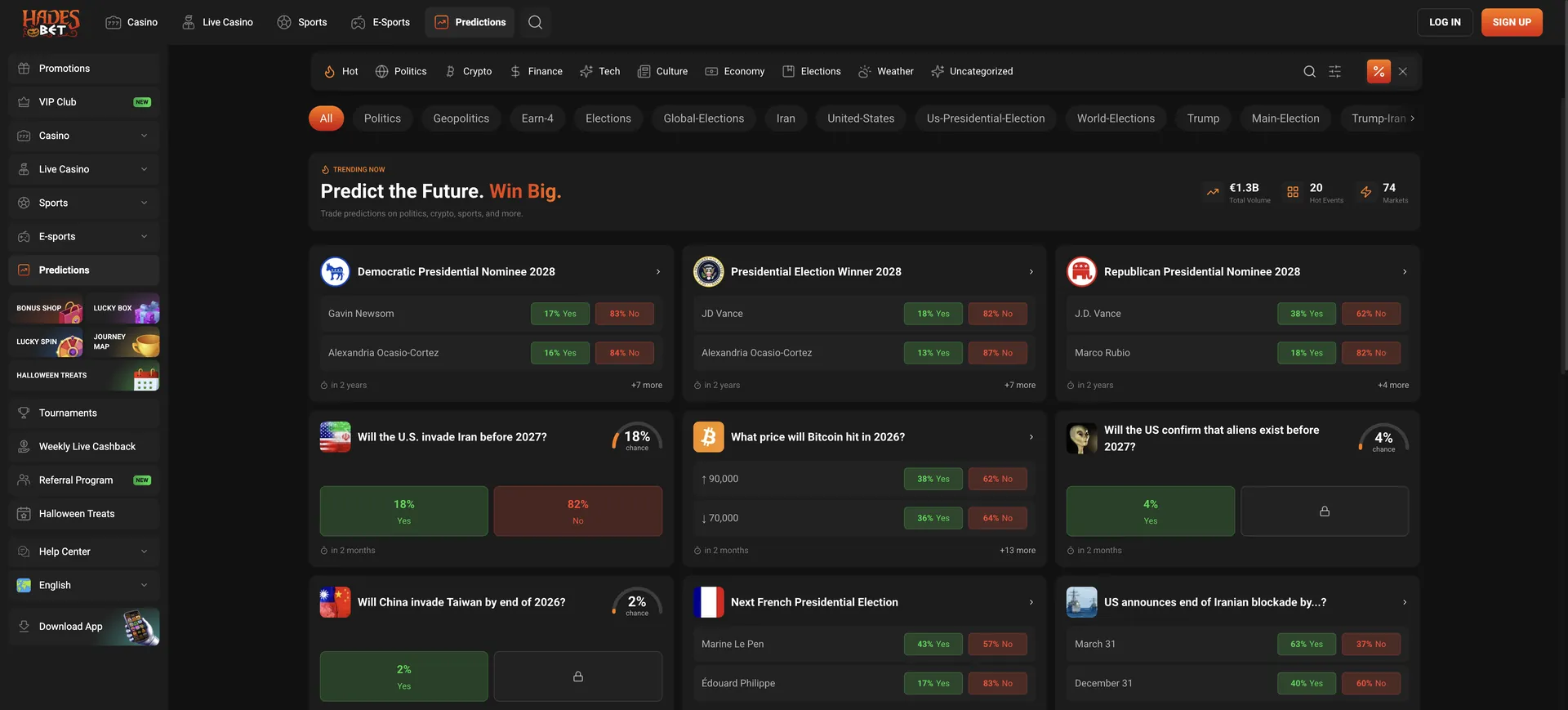Close the category bar with X
This screenshot has height=710, width=1568.
point(1402,71)
